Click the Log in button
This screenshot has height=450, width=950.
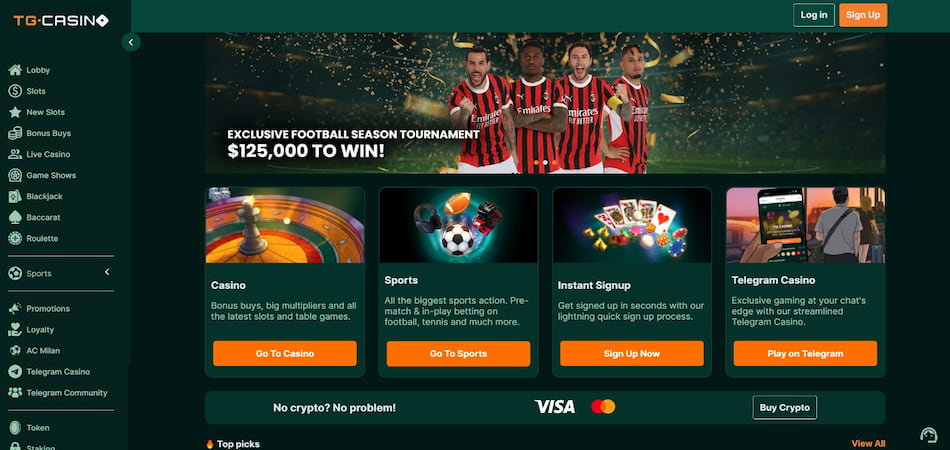click(814, 15)
